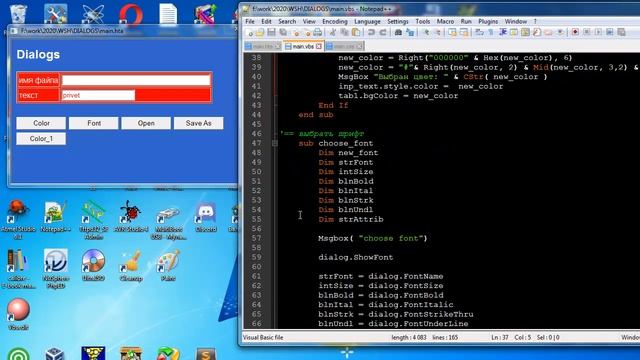Click the macro Playback icon
640x360 pixels.
click(598, 32)
